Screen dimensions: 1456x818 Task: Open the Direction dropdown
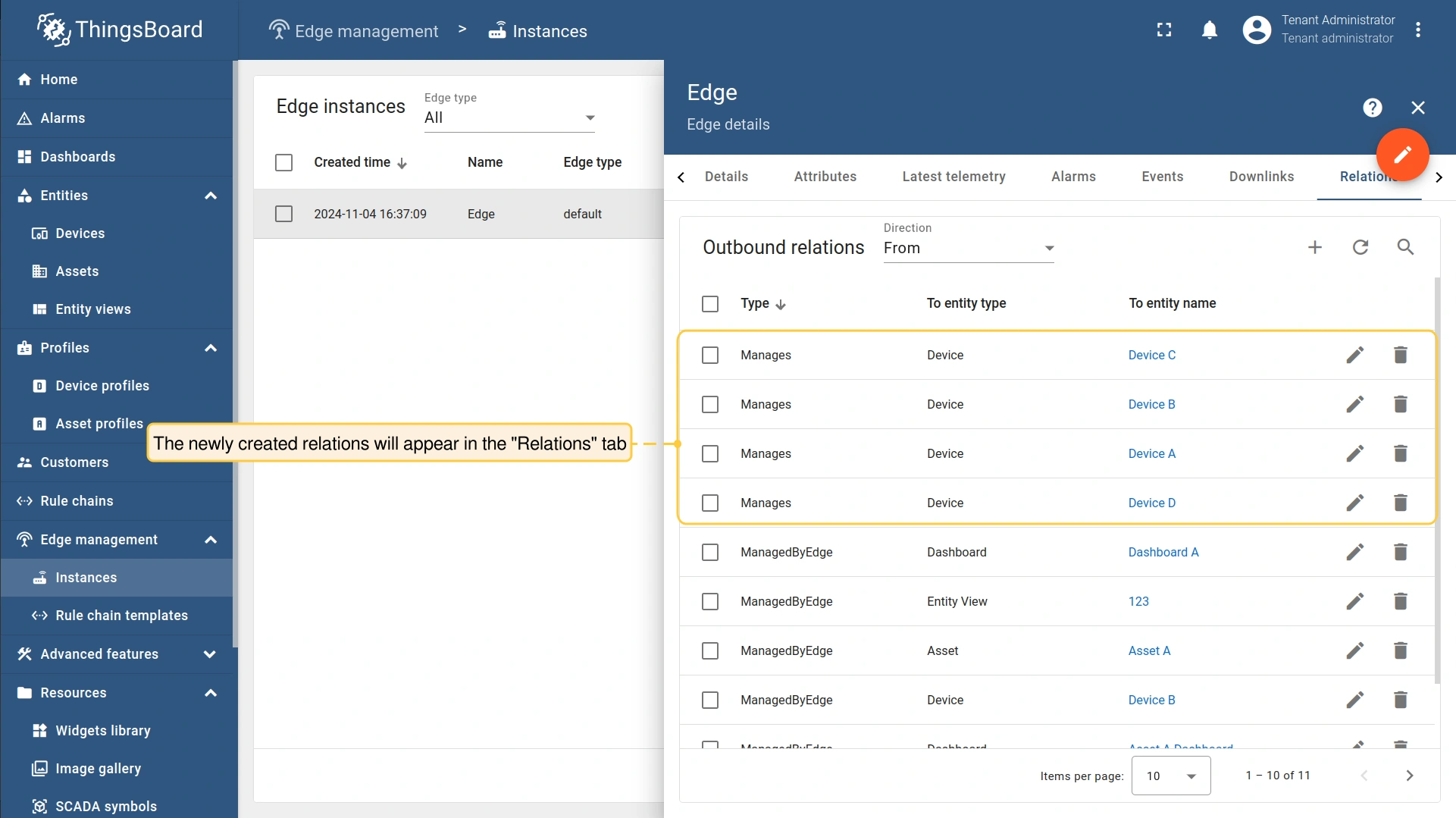point(968,248)
